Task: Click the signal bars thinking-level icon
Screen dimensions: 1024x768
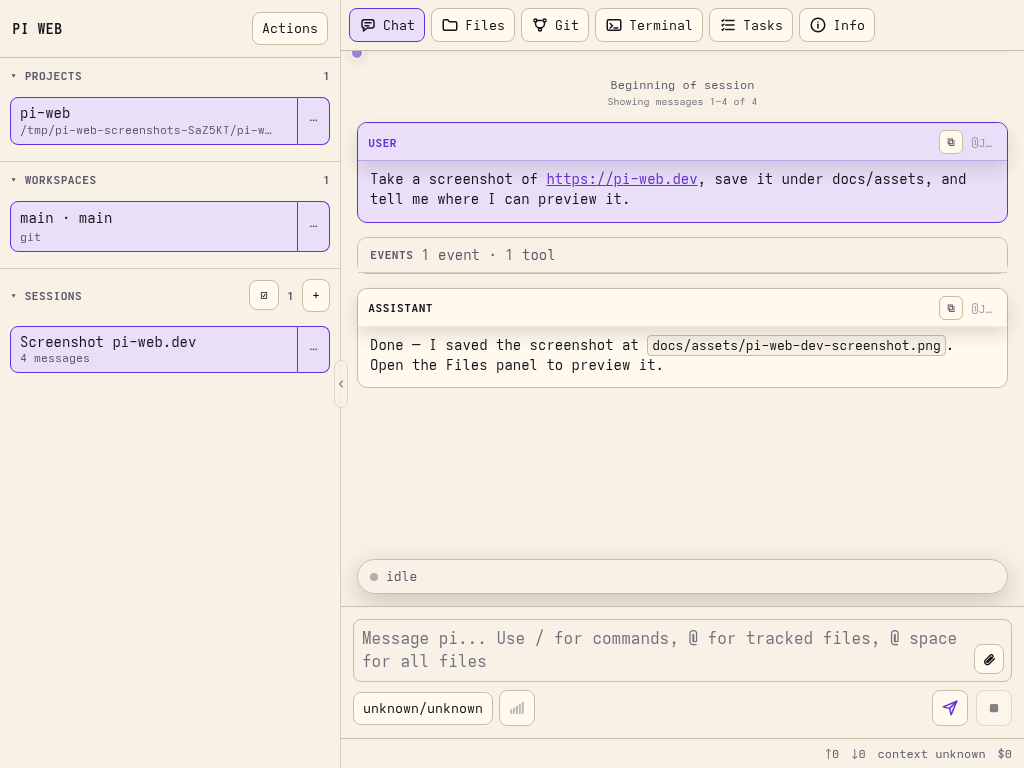Action: pos(517,709)
